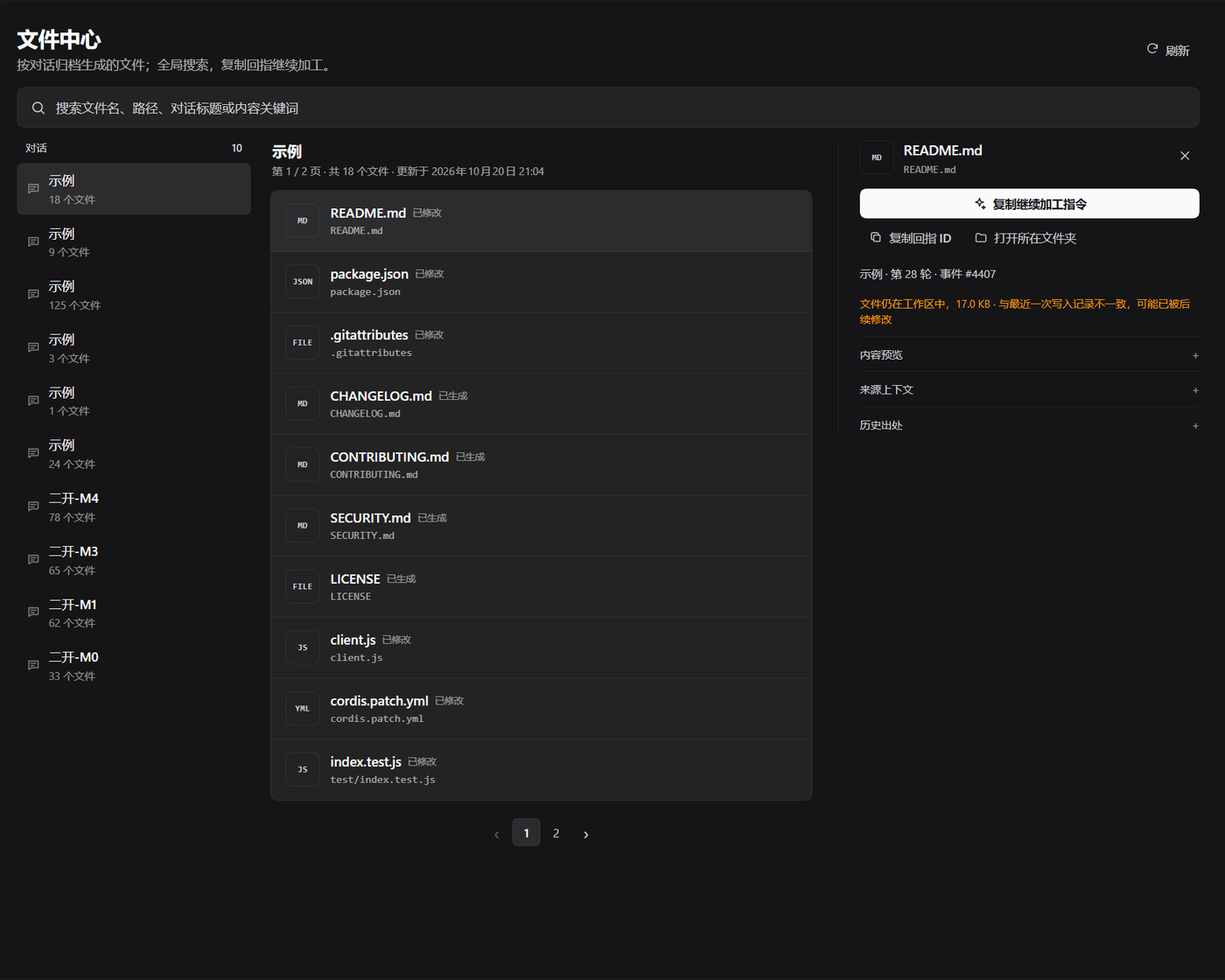Select page 1 in the pagination

526,833
